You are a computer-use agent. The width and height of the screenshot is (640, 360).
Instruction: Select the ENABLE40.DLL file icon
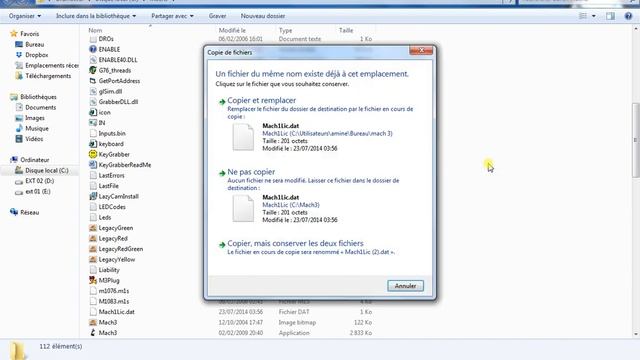click(93, 60)
